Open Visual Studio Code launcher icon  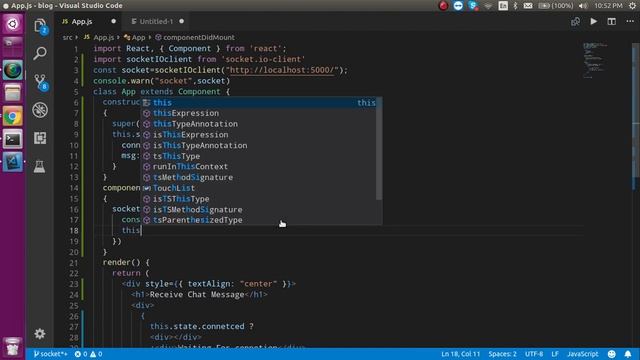click(13, 162)
